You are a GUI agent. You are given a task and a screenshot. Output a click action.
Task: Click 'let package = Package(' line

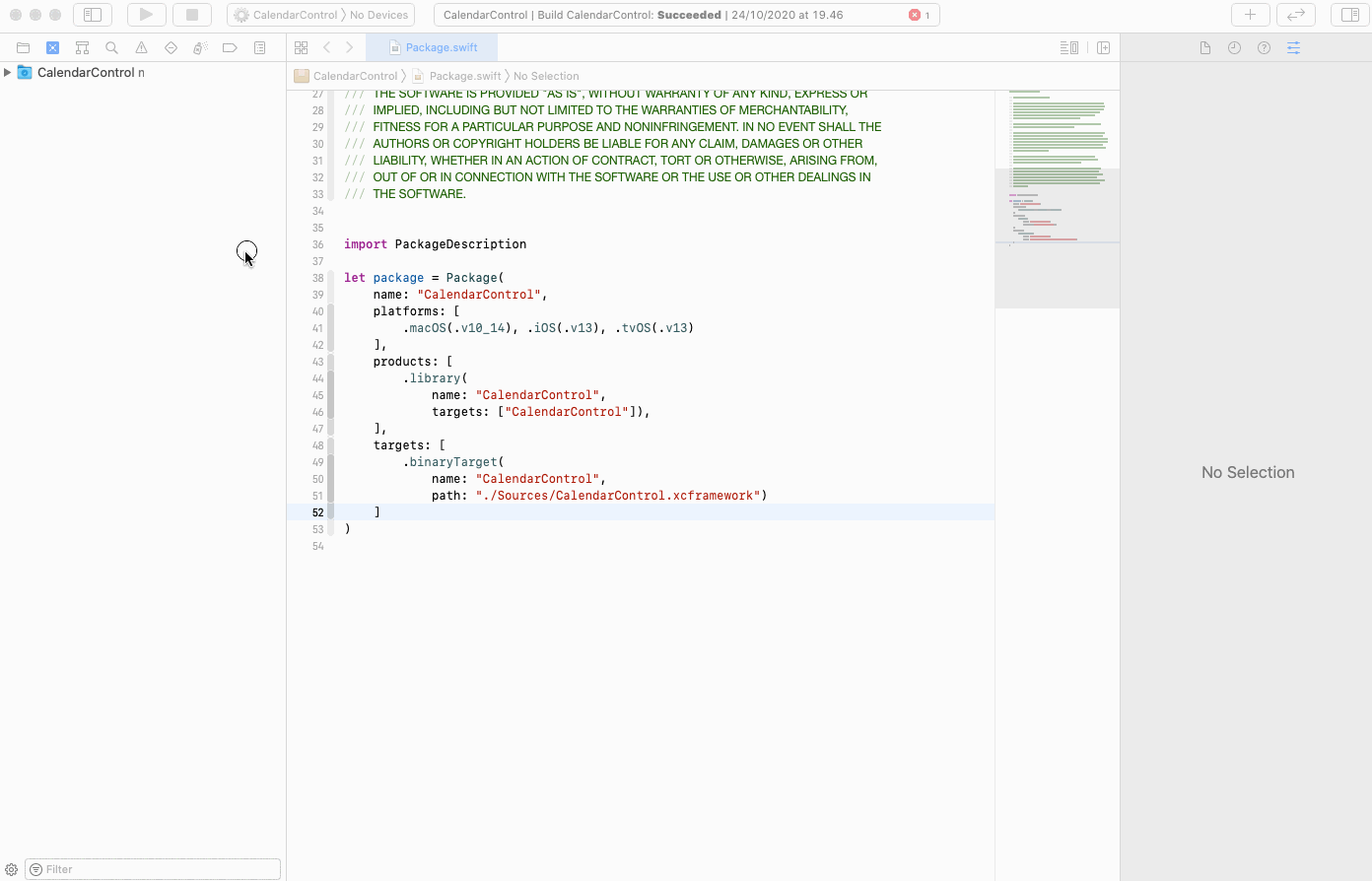[x=424, y=278]
